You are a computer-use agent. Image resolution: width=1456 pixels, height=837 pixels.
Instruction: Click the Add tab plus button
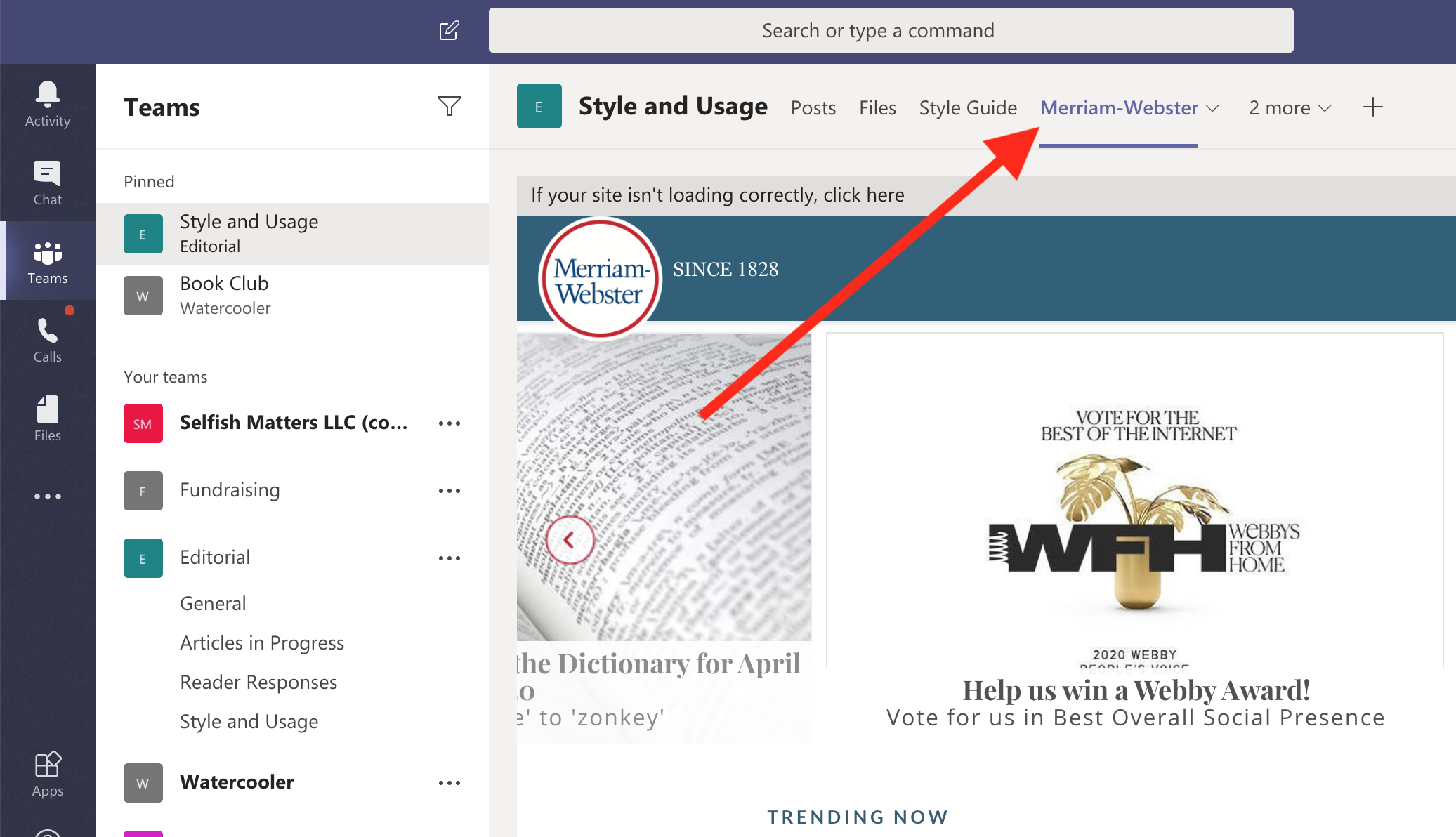pyautogui.click(x=1373, y=107)
